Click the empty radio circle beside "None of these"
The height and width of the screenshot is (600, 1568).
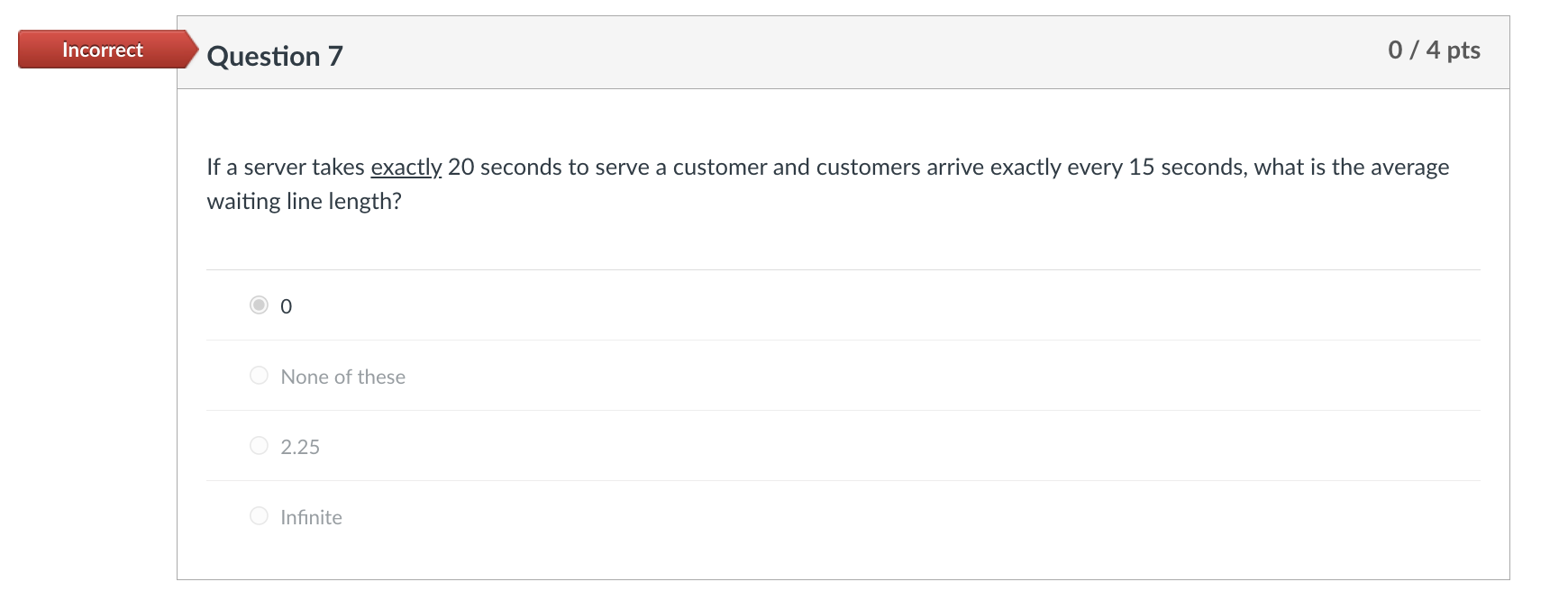258,375
